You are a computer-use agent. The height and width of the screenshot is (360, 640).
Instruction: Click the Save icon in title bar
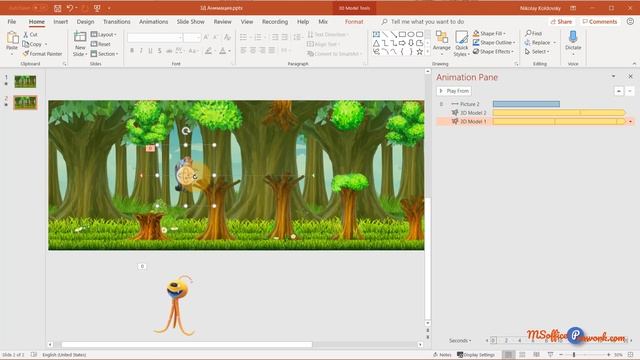(x=58, y=8)
